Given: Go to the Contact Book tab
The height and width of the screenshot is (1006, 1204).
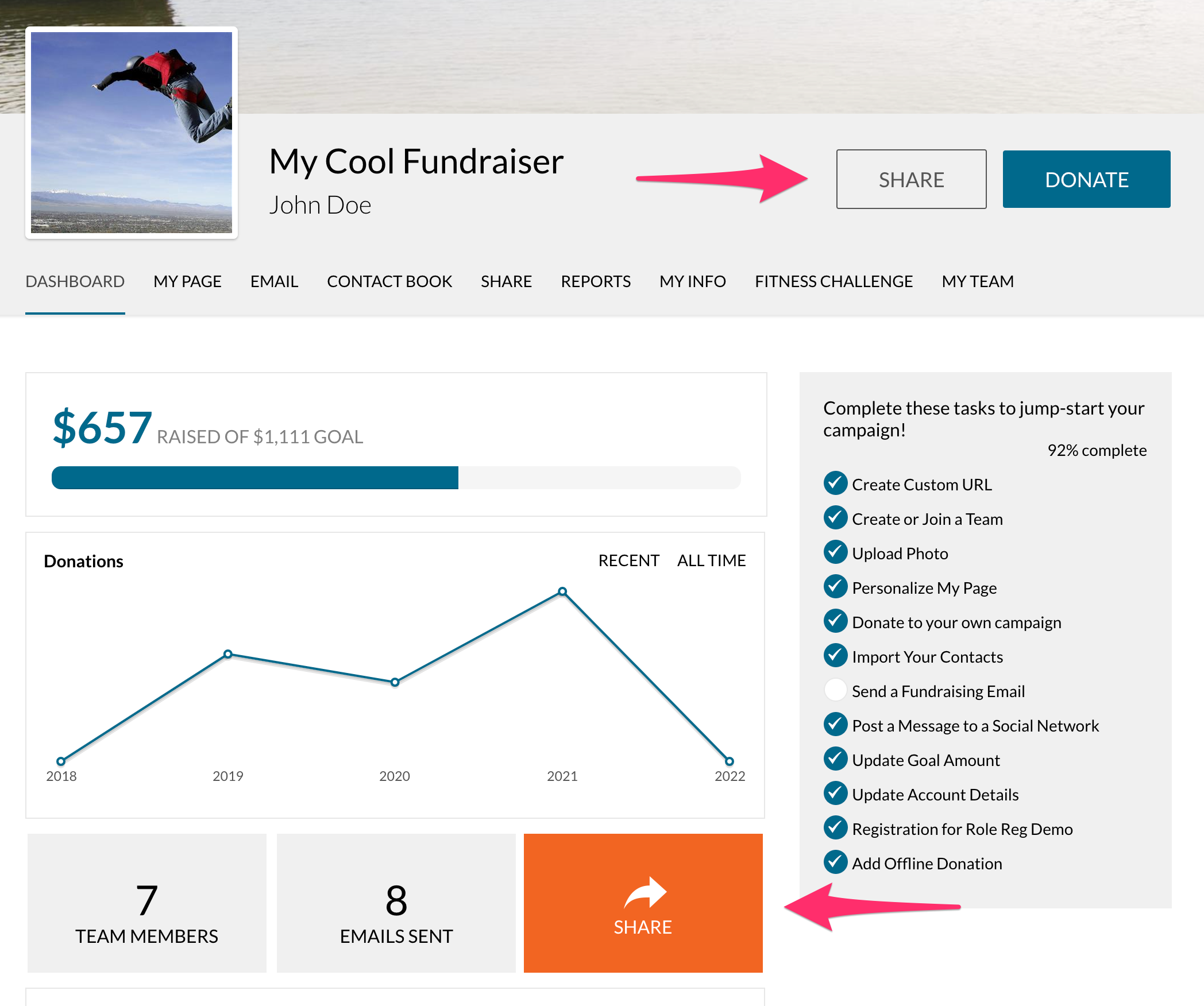Looking at the screenshot, I should point(389,281).
